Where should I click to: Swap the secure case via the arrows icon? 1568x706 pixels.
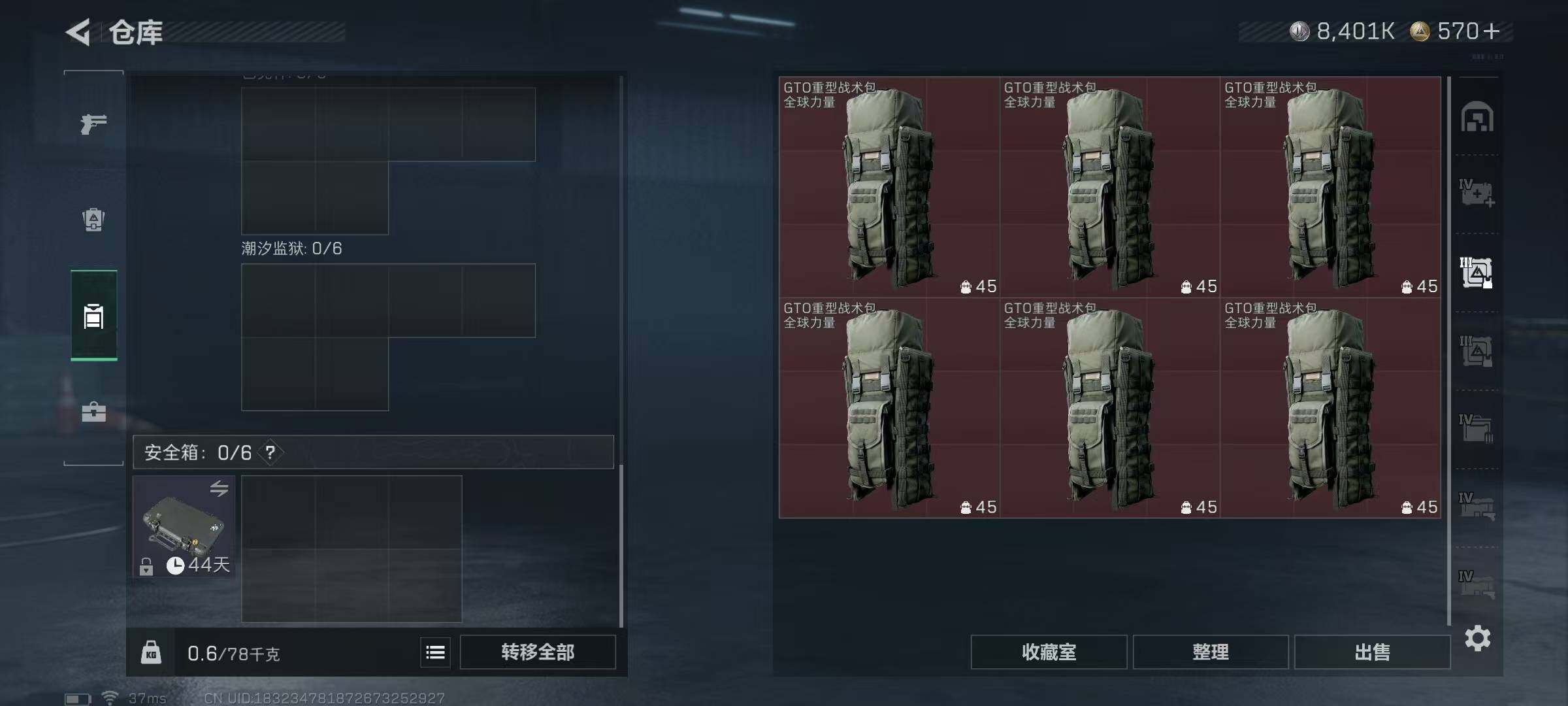coord(219,488)
